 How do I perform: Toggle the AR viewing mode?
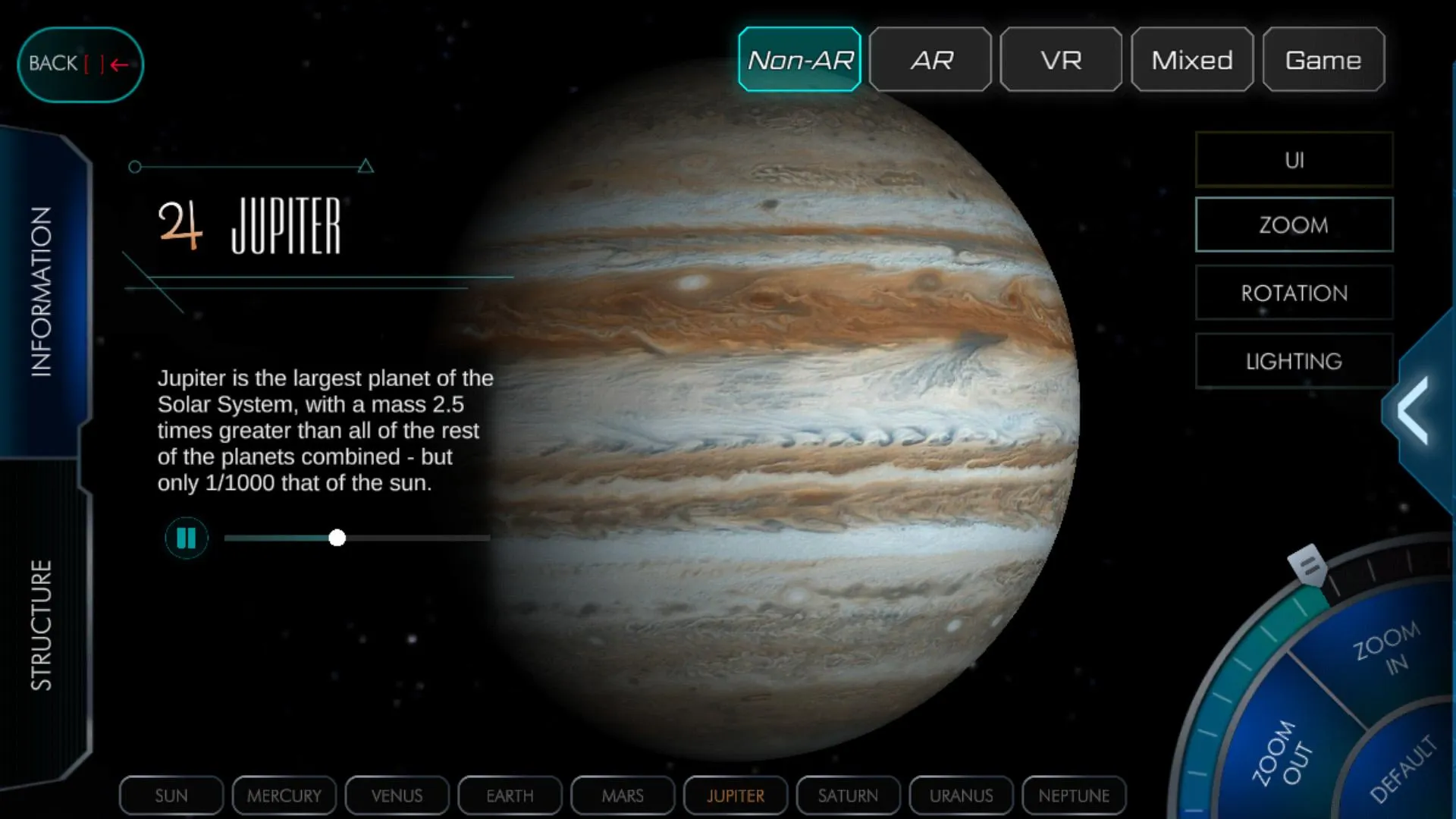929,60
